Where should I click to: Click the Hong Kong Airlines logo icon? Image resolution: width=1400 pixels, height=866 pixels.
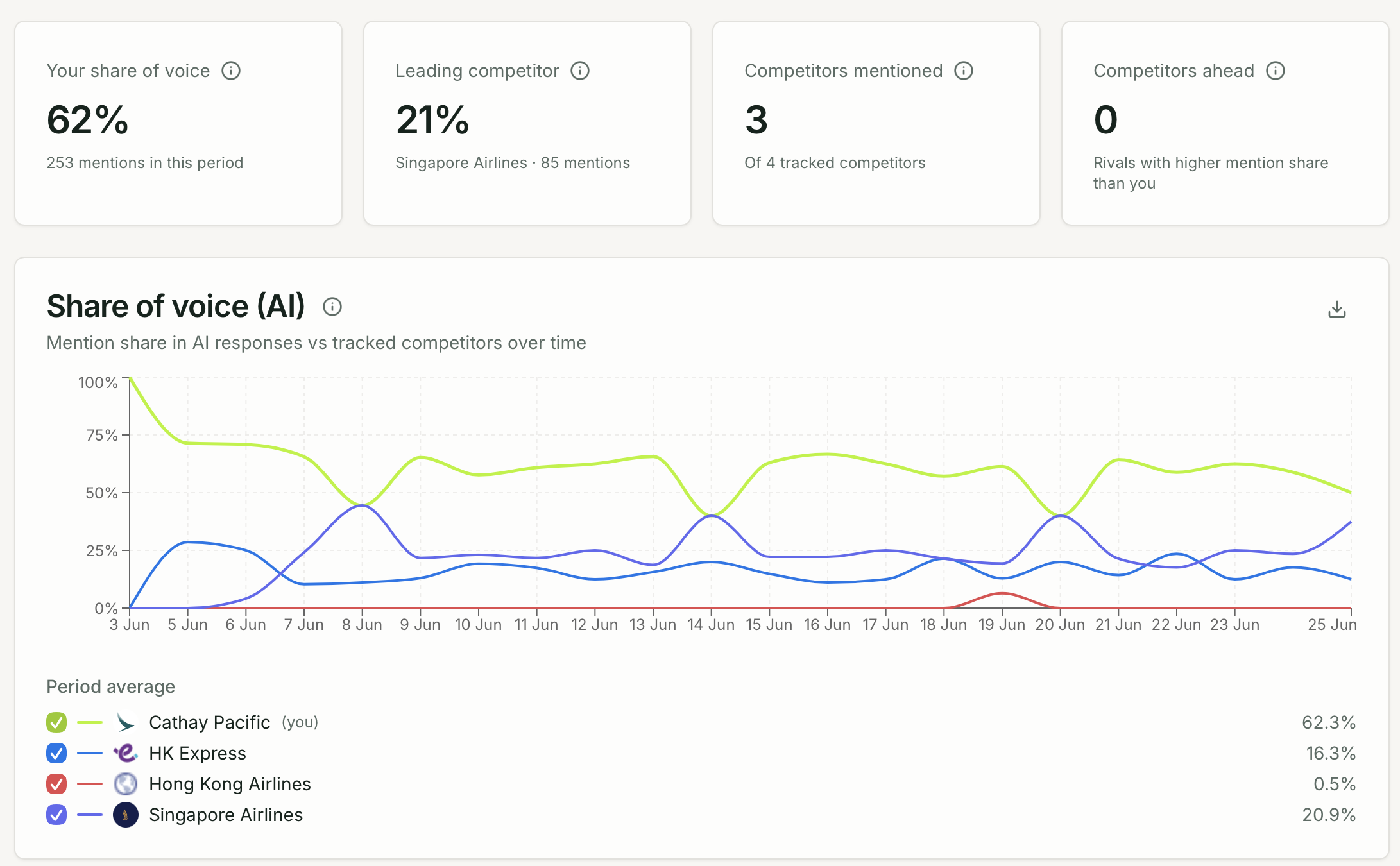[x=126, y=784]
